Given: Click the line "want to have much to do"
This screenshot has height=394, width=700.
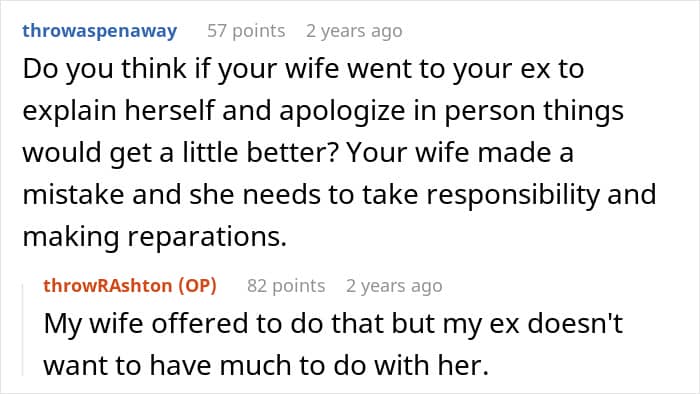Looking at the screenshot, I should [266, 365].
